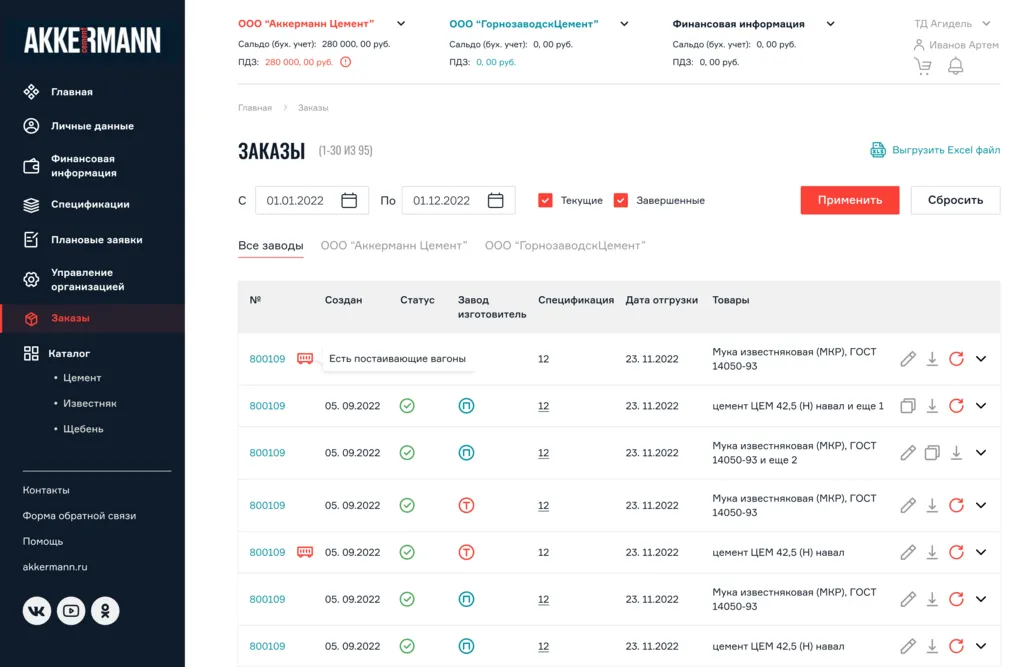This screenshot has height=667, width=1024.
Task: Click the wagon icon beside the first order
Action: click(x=305, y=359)
